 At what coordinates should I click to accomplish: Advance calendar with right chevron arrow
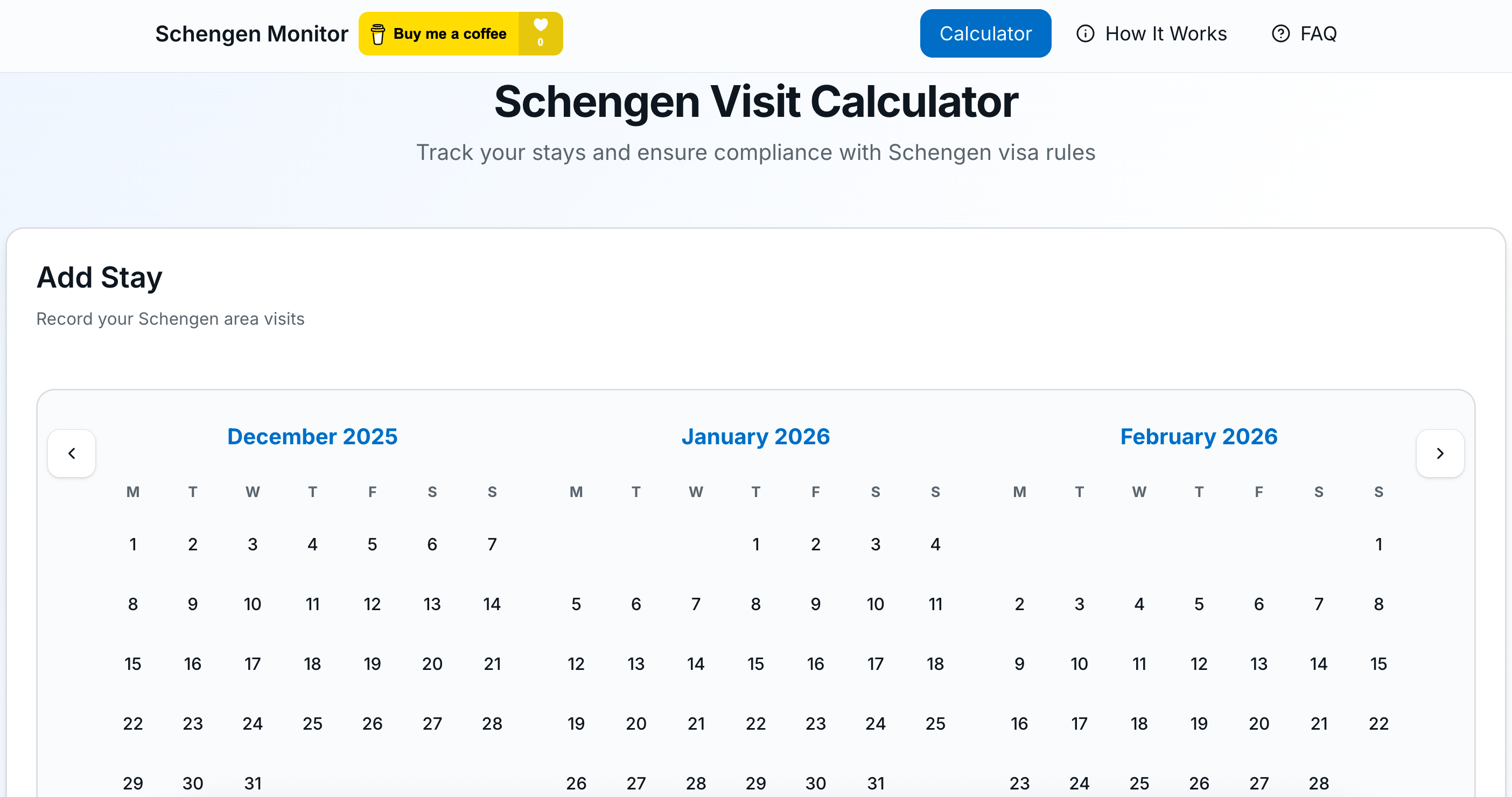1440,453
